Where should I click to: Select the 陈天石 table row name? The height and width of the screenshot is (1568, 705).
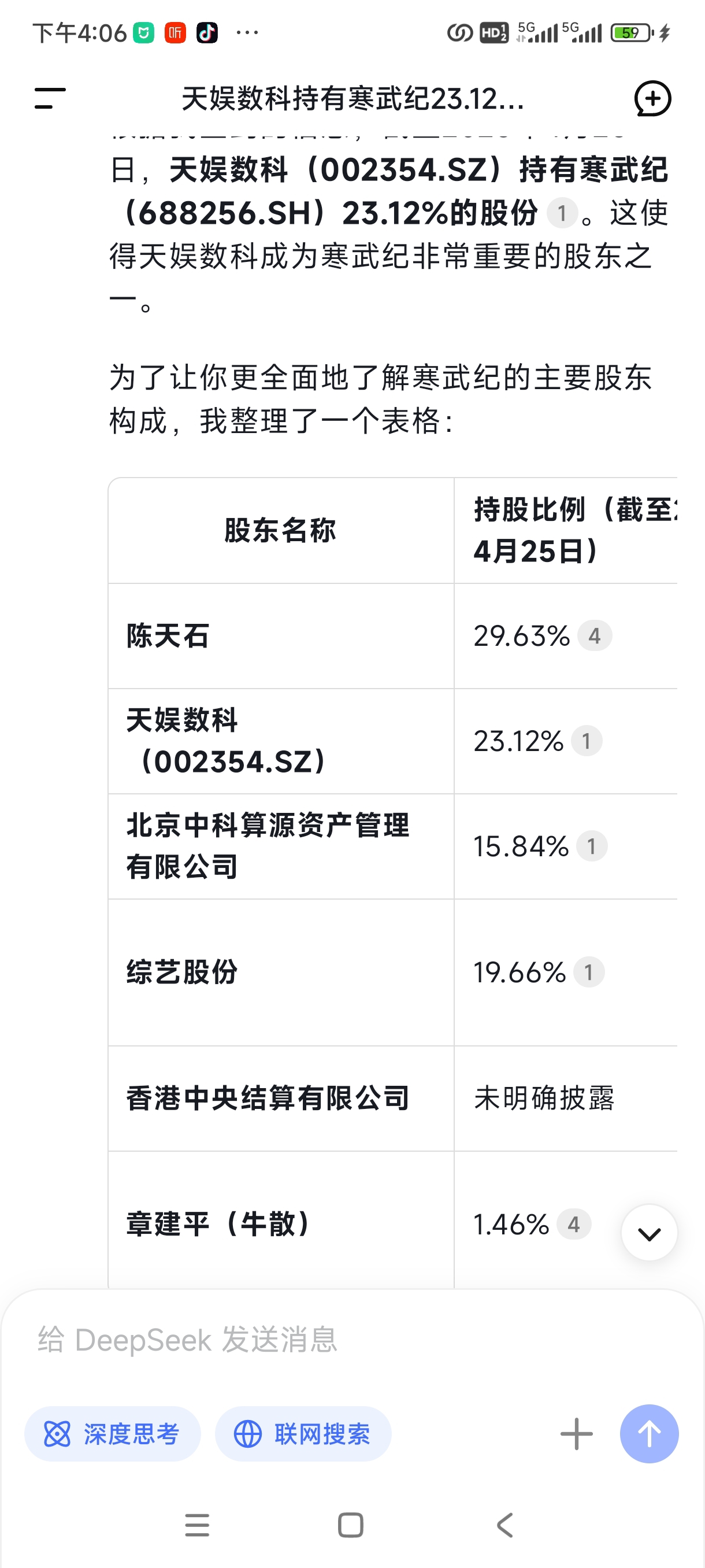click(168, 636)
